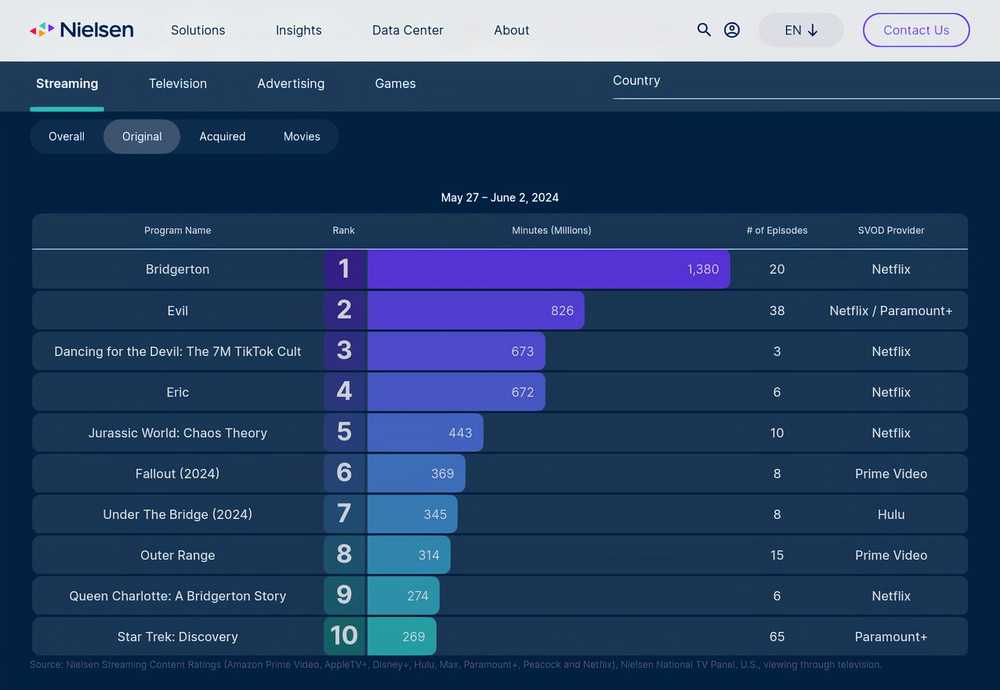Click the Nielsen logo
1000x690 pixels.
[82, 30]
